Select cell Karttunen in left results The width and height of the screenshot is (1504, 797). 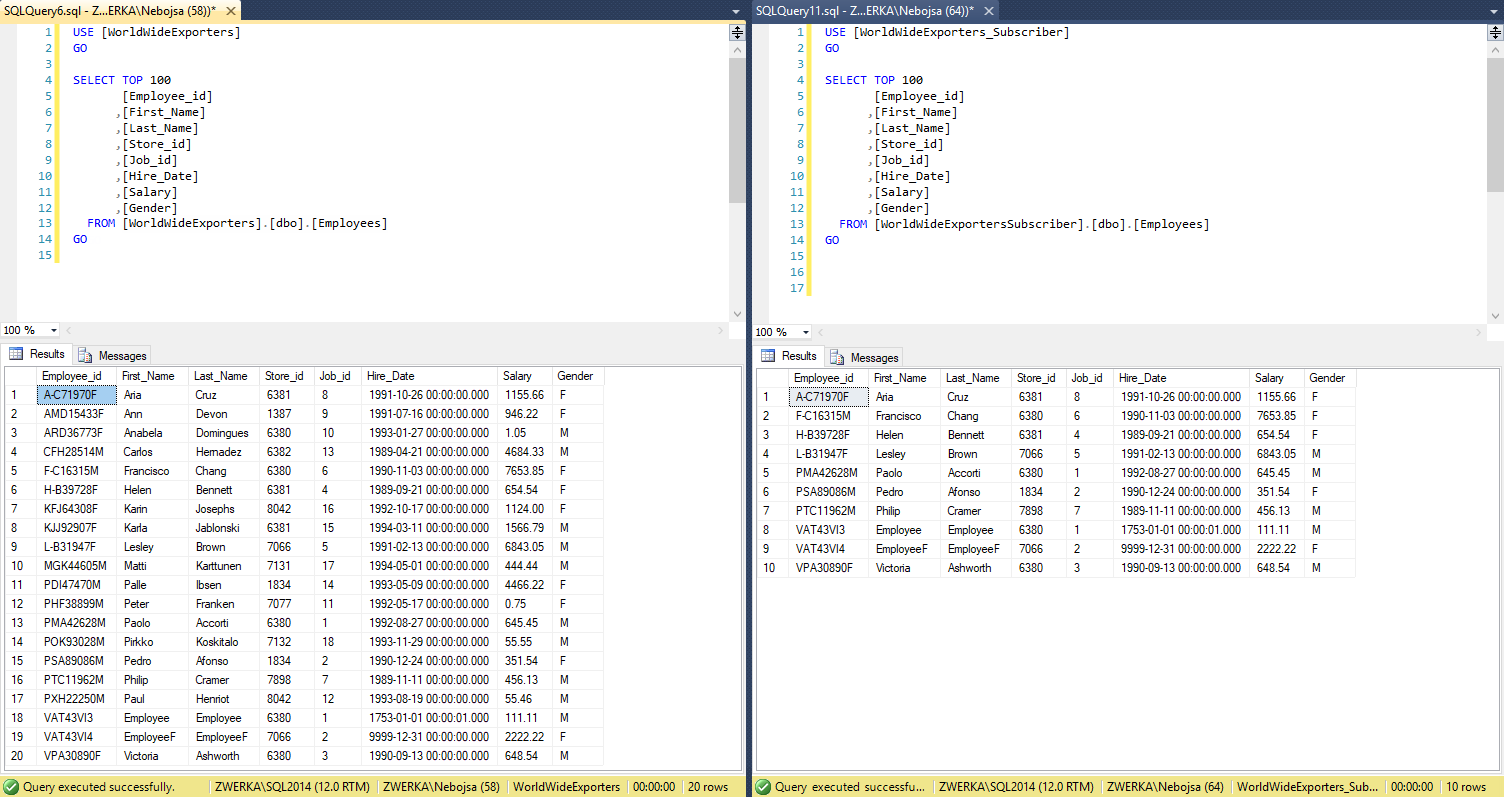[x=224, y=566]
